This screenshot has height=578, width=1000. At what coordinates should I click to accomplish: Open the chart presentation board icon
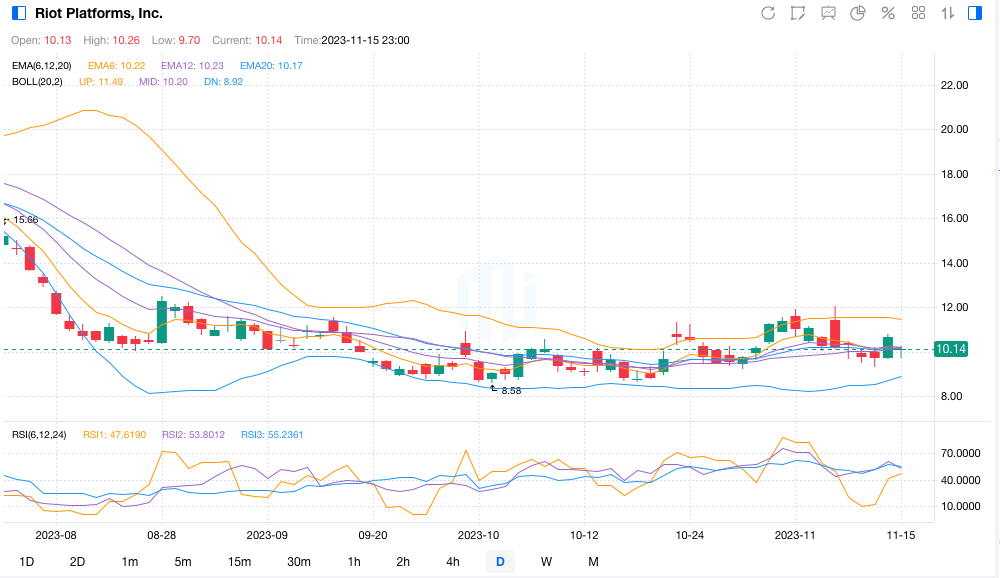tap(828, 13)
